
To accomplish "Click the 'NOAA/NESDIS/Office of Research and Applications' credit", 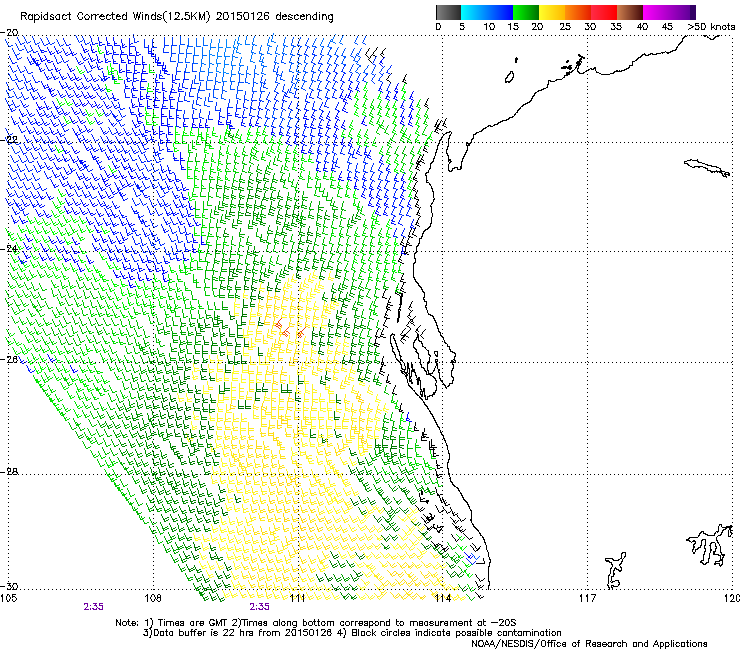I will tap(589, 644).
